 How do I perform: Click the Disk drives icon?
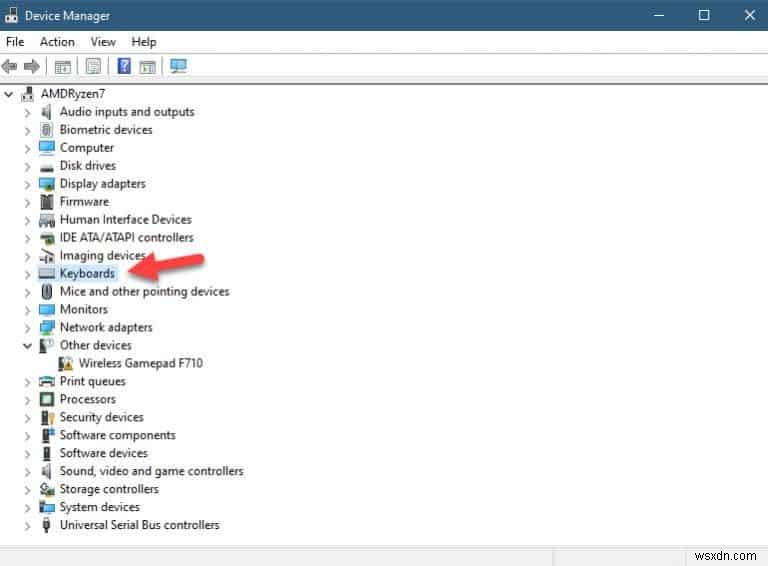coord(47,167)
